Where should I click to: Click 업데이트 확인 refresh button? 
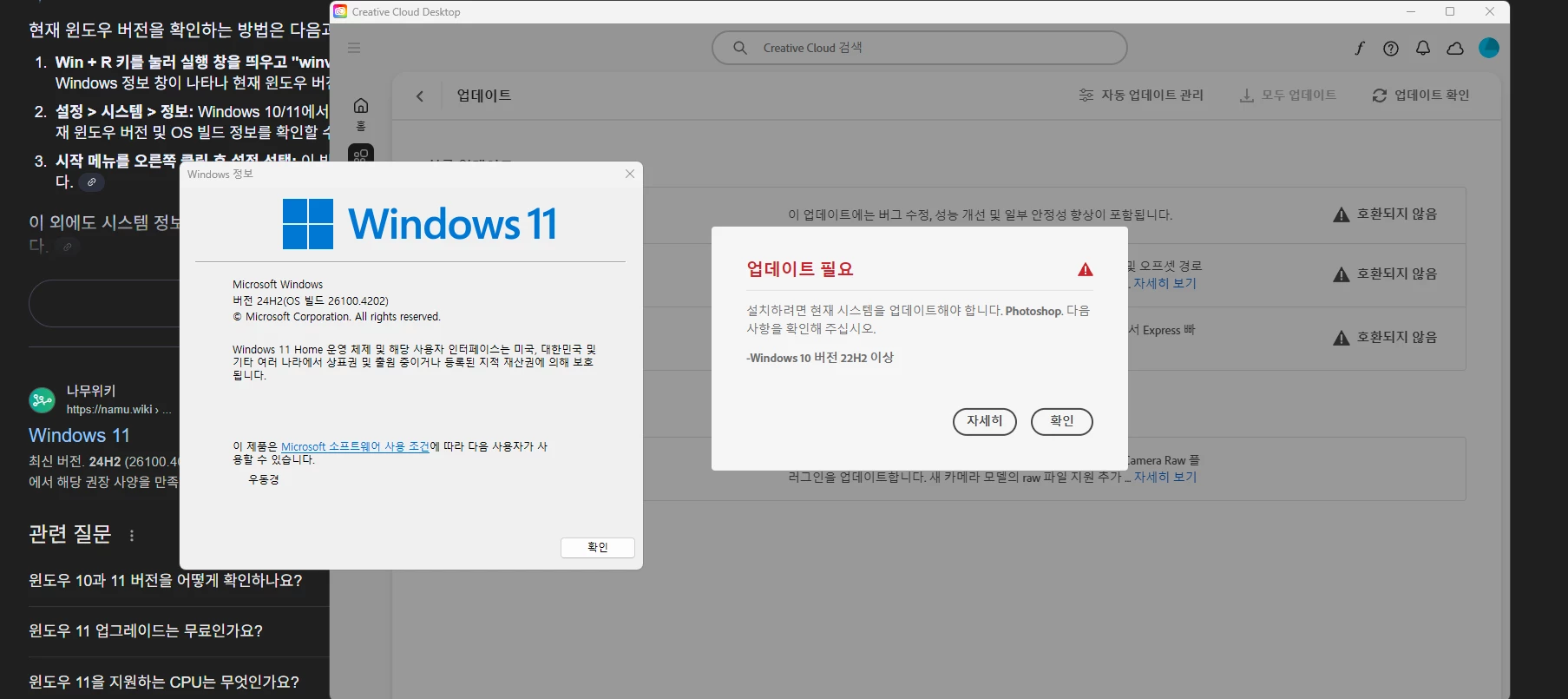(1420, 96)
